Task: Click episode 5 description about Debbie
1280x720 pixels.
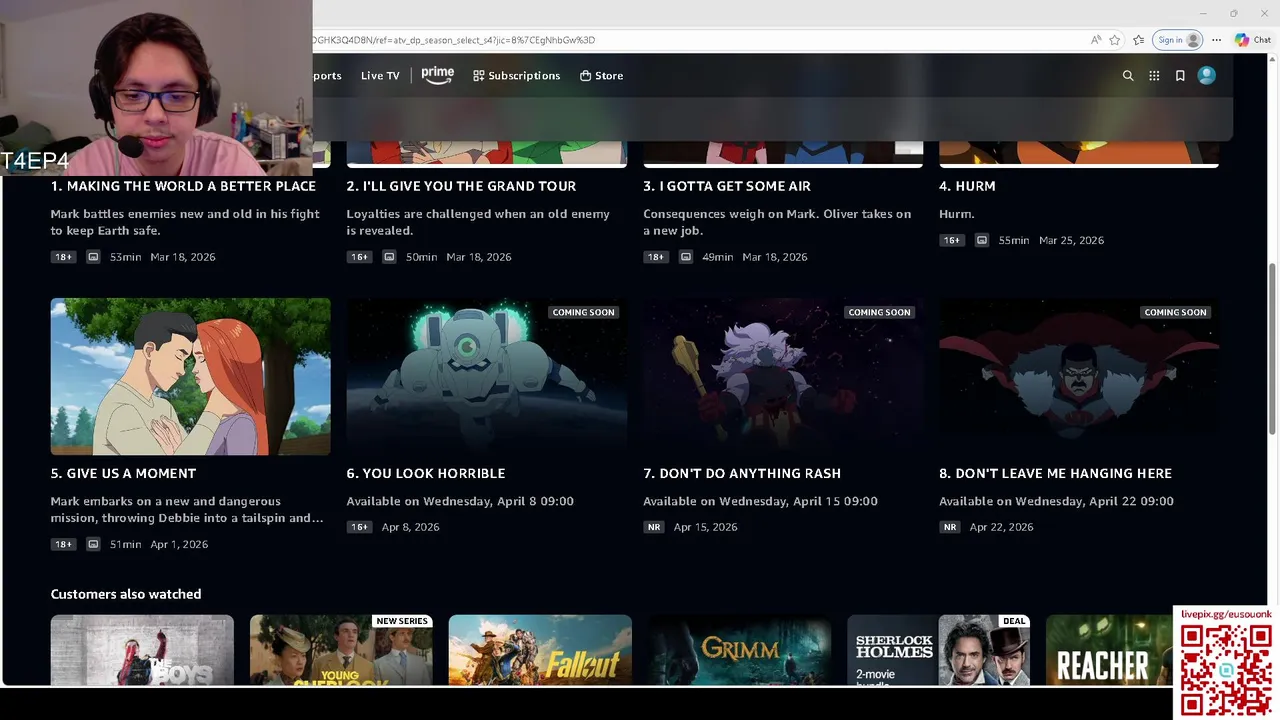Action: tap(187, 509)
